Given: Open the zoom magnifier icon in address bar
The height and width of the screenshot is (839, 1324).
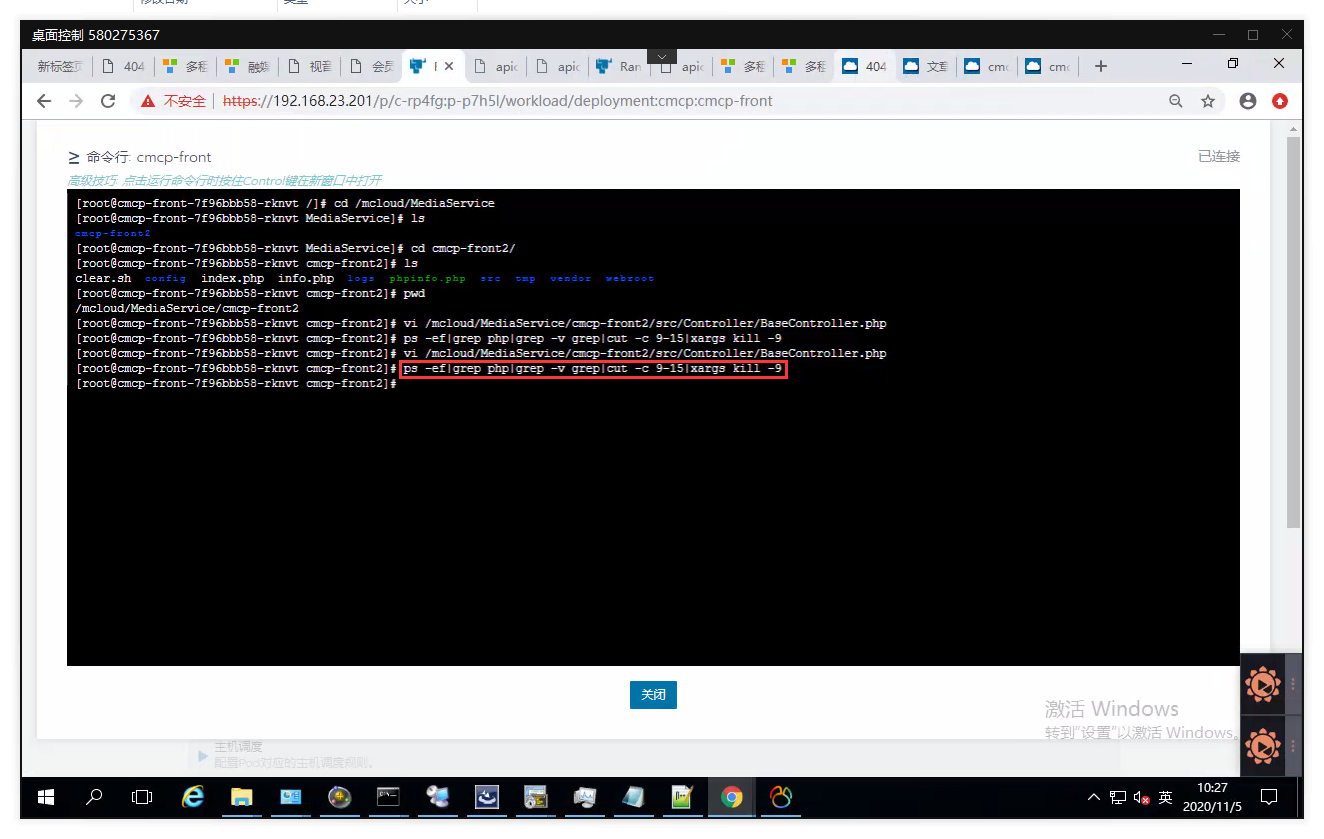Looking at the screenshot, I should [1176, 101].
